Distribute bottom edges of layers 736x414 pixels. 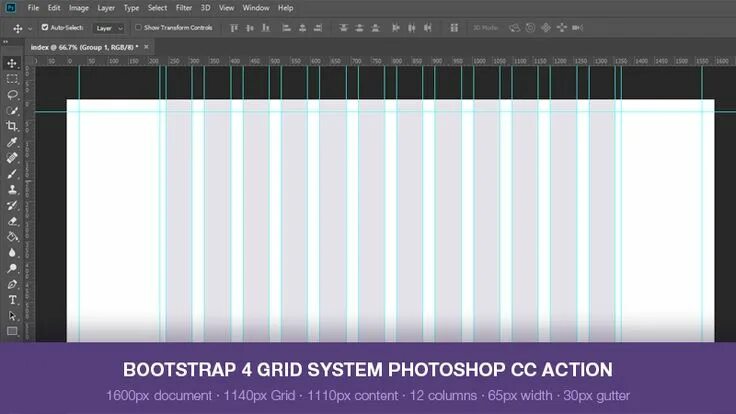point(376,28)
